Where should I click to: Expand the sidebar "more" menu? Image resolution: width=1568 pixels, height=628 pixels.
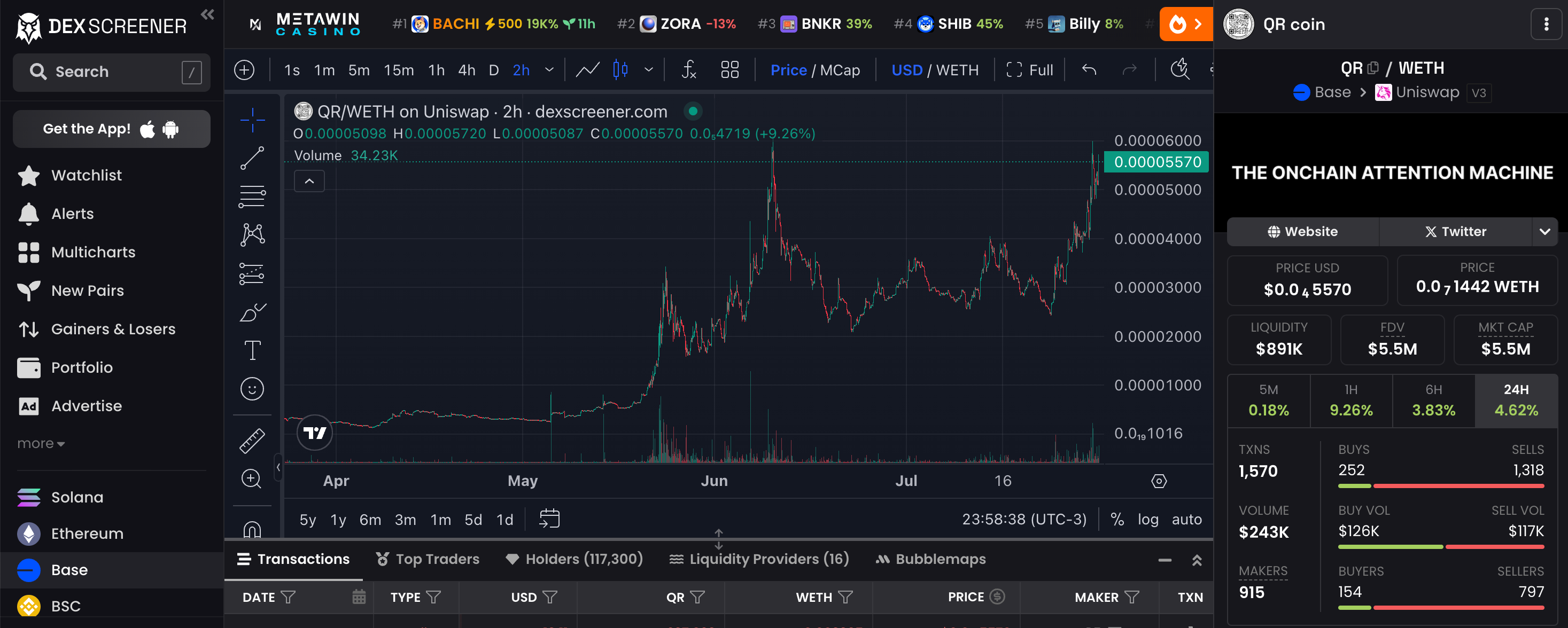[41, 444]
